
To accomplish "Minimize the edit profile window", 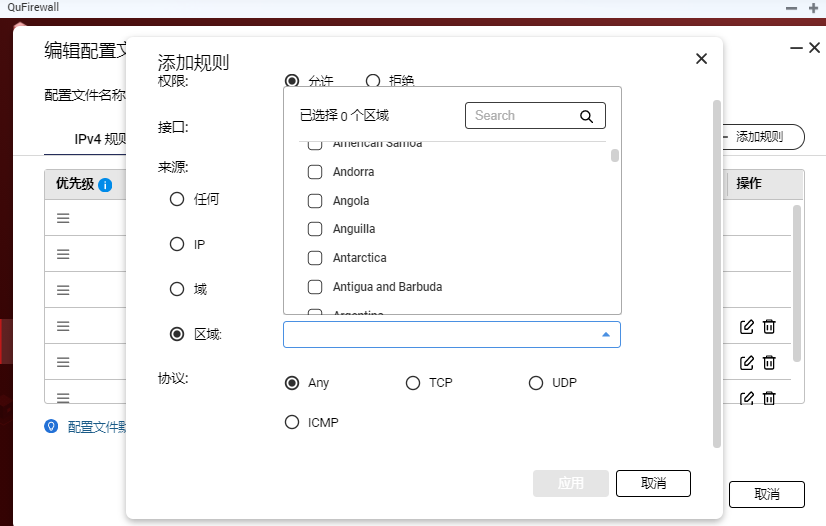I will (x=796, y=48).
